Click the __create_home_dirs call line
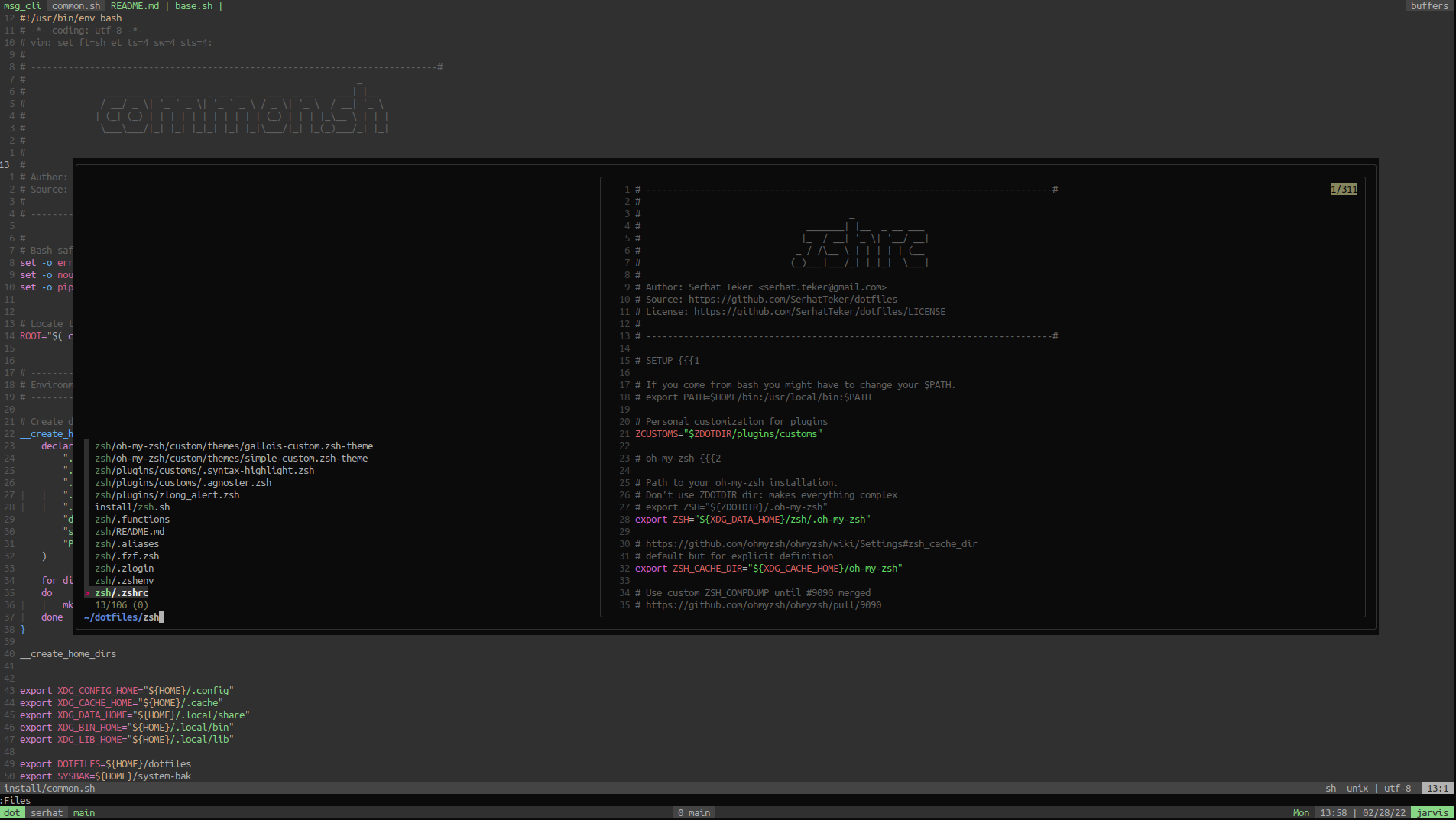Viewport: 1456px width, 820px height. coord(68,653)
